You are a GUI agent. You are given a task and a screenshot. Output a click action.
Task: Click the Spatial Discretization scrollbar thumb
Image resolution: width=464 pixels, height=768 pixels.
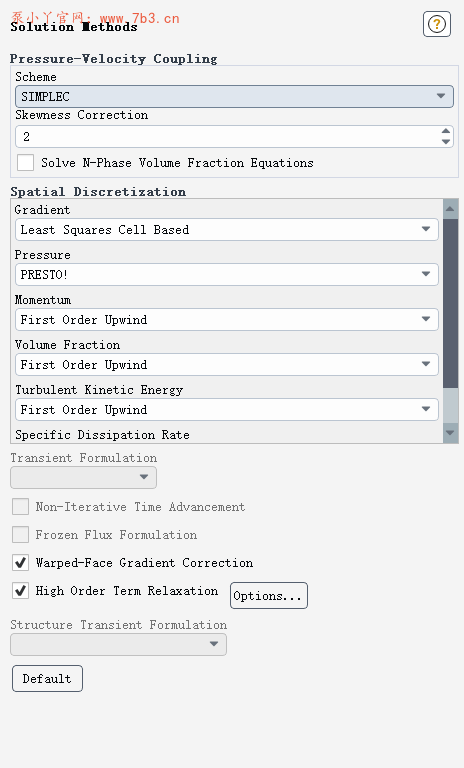click(450, 304)
